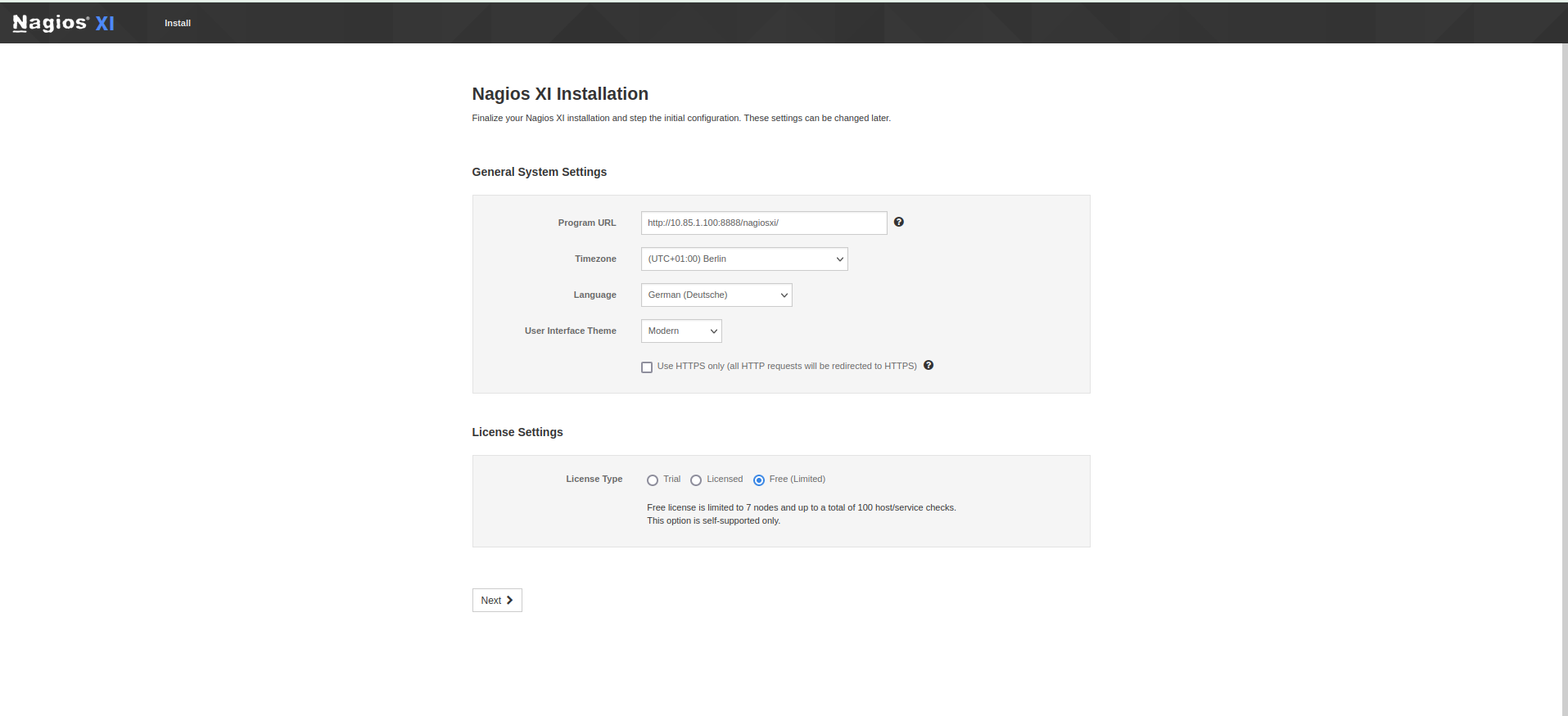Click the Program URL field label
This screenshot has width=1568, height=716.
click(586, 223)
